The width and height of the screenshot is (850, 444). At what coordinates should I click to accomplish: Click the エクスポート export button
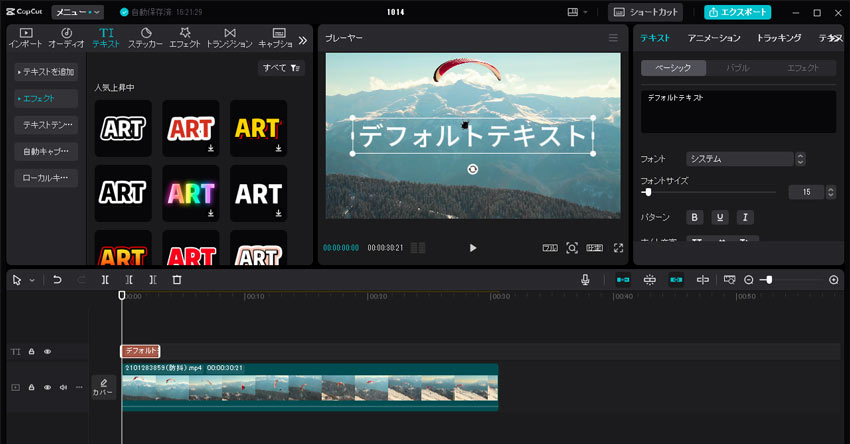point(737,12)
